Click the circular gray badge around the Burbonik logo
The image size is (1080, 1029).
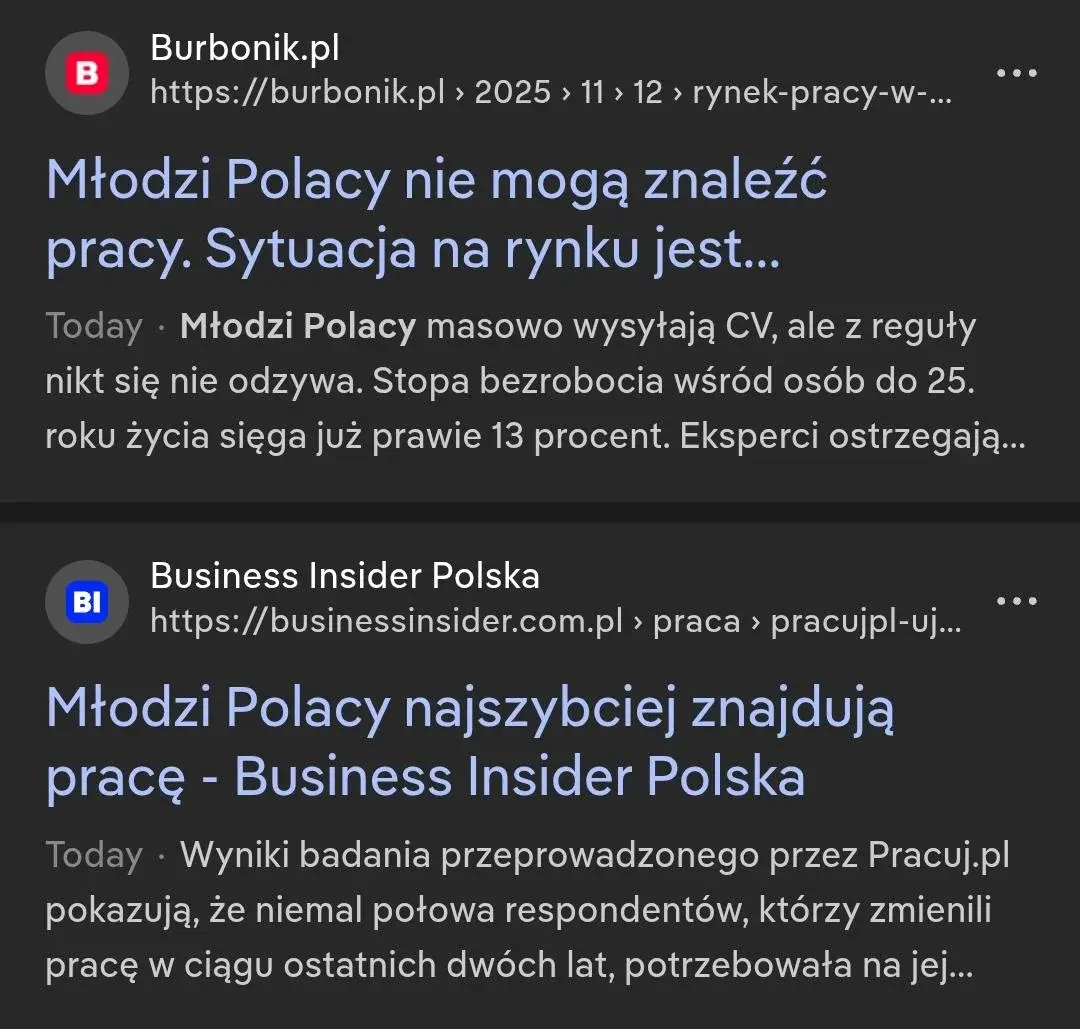click(86, 71)
